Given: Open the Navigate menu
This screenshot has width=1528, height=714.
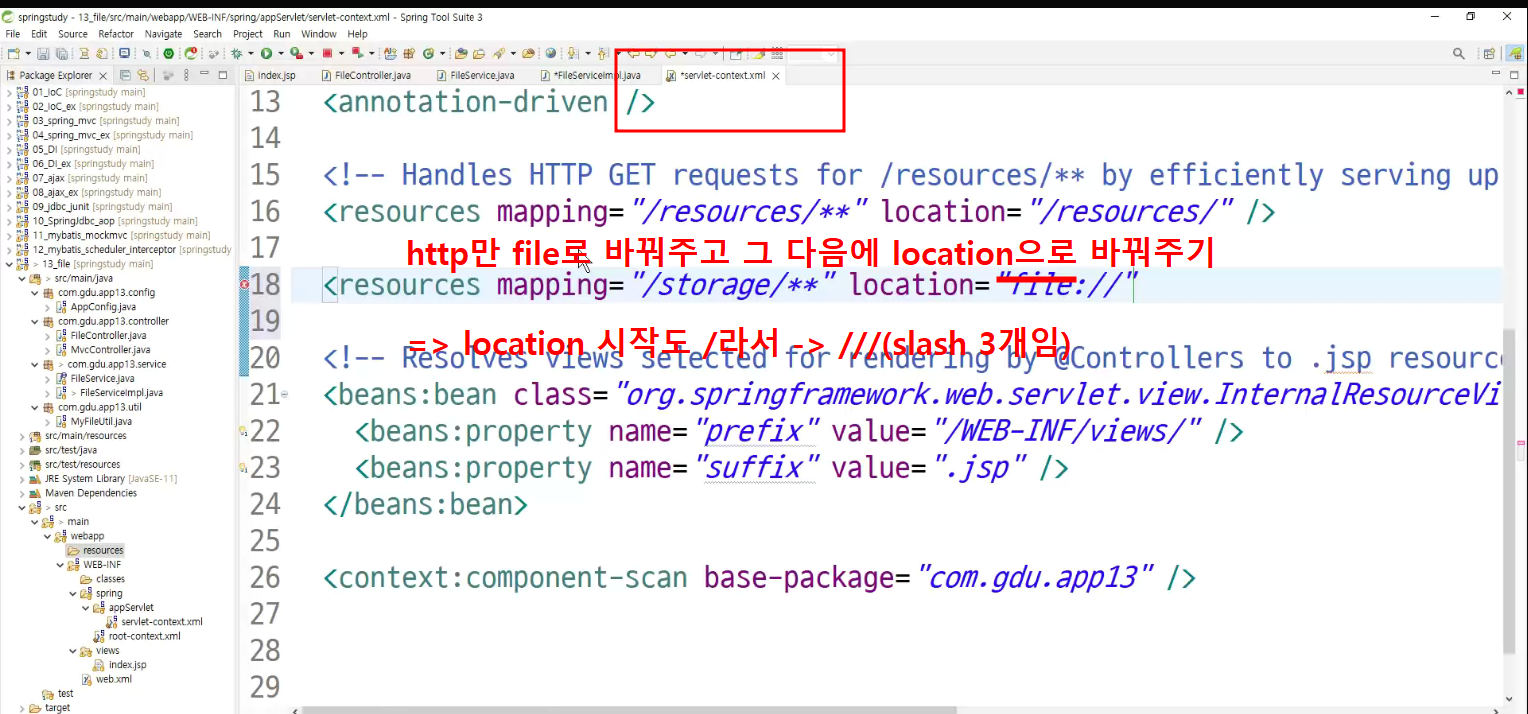Looking at the screenshot, I should tap(164, 34).
